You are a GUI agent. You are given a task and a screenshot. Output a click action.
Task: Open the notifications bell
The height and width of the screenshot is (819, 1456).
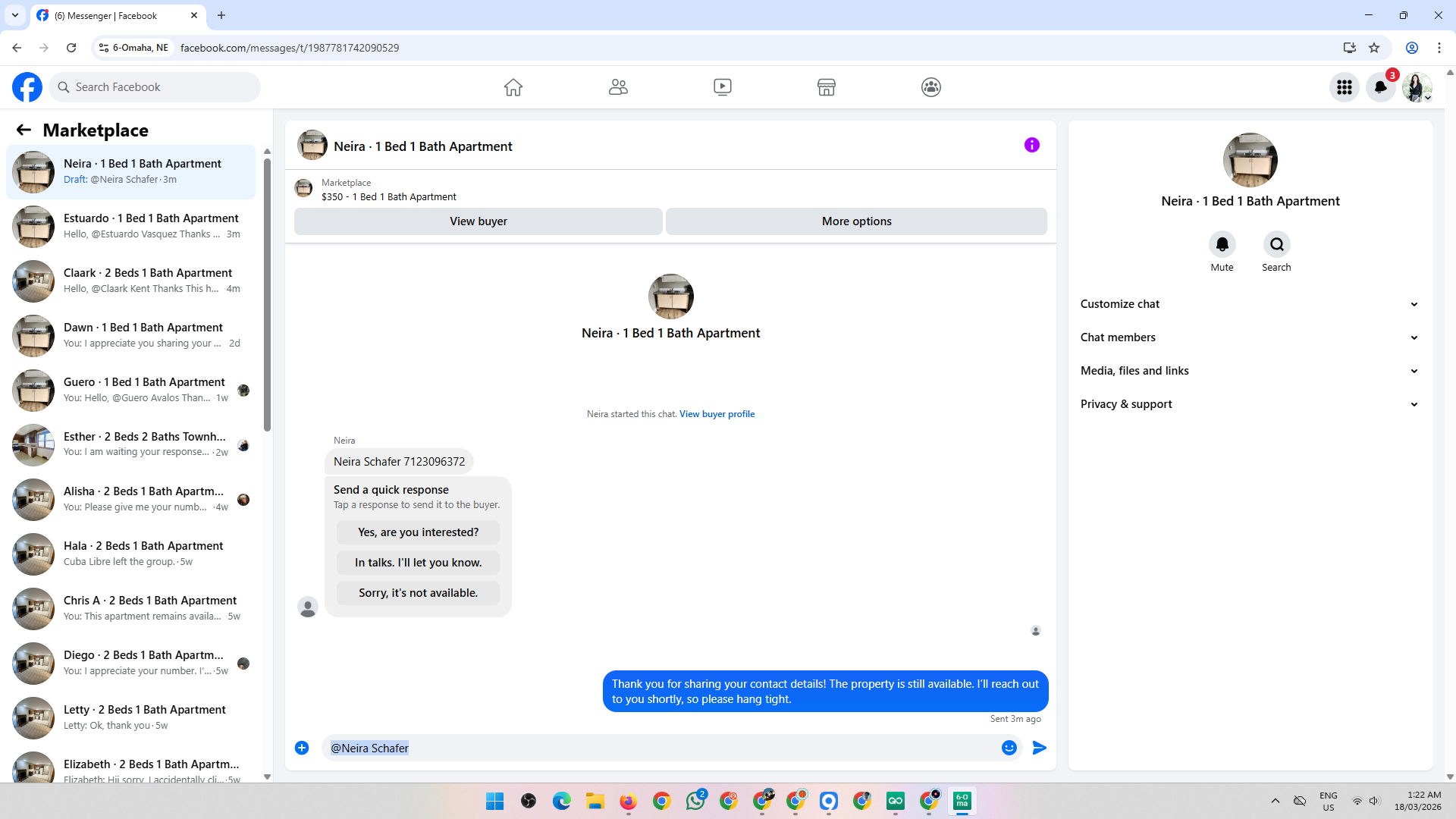tap(1381, 87)
